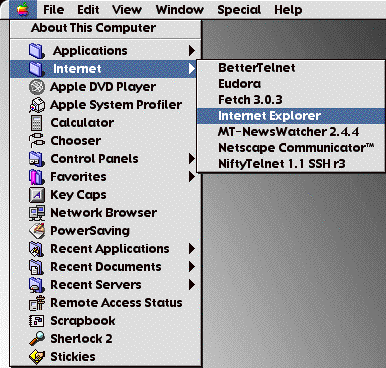386x368 pixels.
Task: Click the Apple DVD Player label
Action: click(x=103, y=87)
